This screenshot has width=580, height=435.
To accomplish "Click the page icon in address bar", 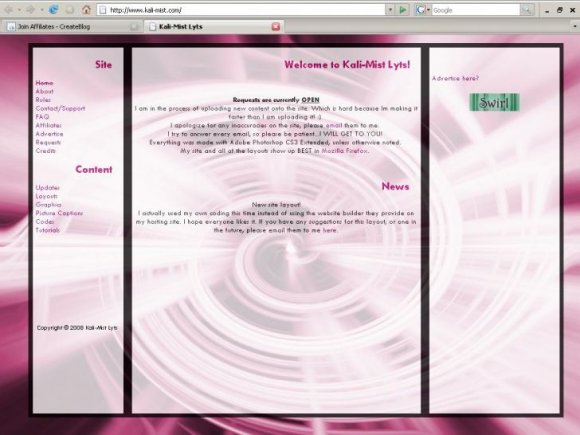I will [103, 10].
